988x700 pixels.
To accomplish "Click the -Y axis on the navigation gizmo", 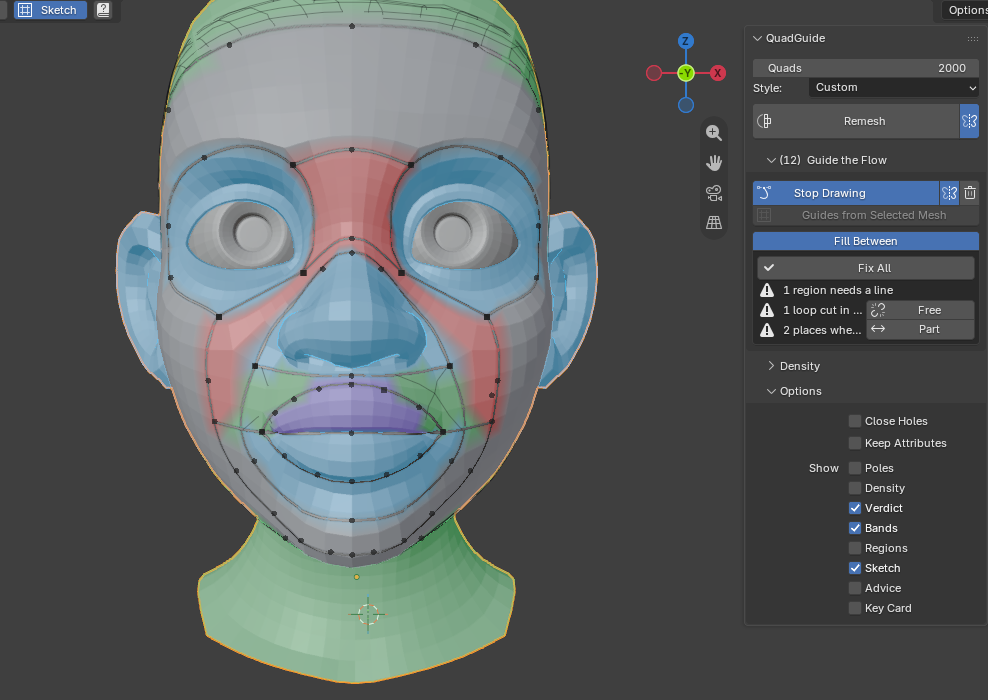I will coord(686,73).
